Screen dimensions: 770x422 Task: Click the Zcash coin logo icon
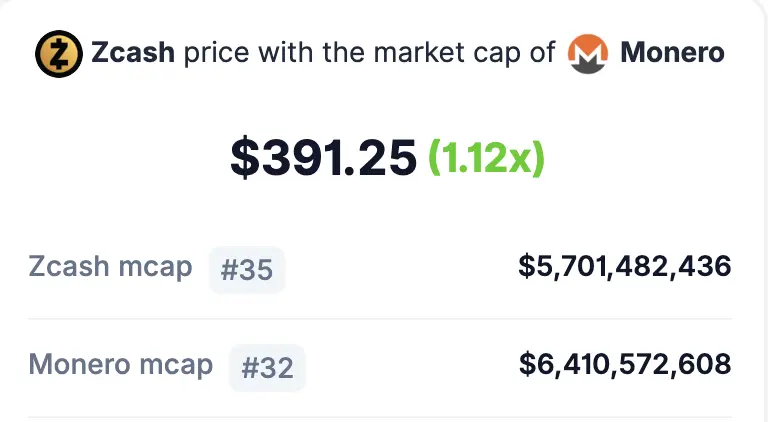(x=59, y=53)
